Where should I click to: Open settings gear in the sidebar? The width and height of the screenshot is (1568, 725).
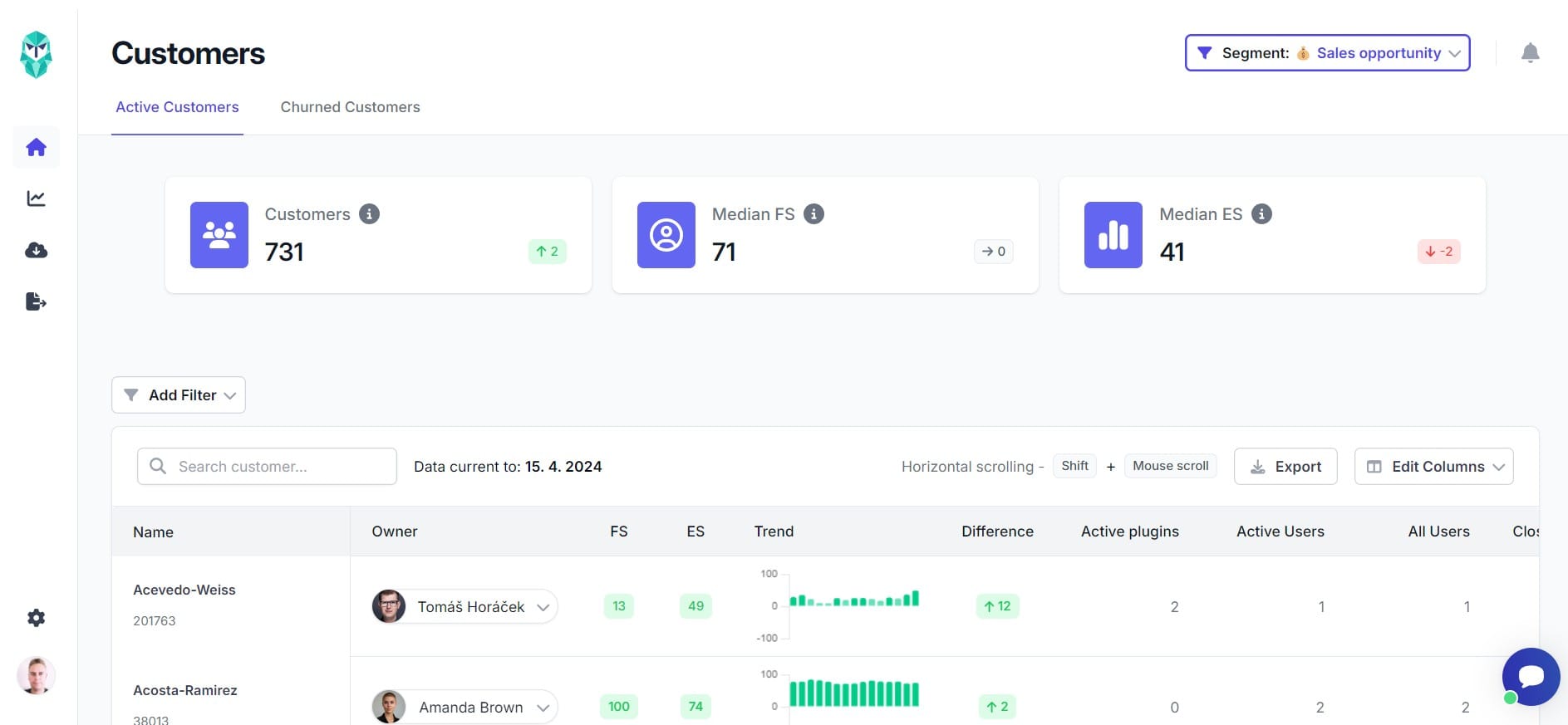36,618
